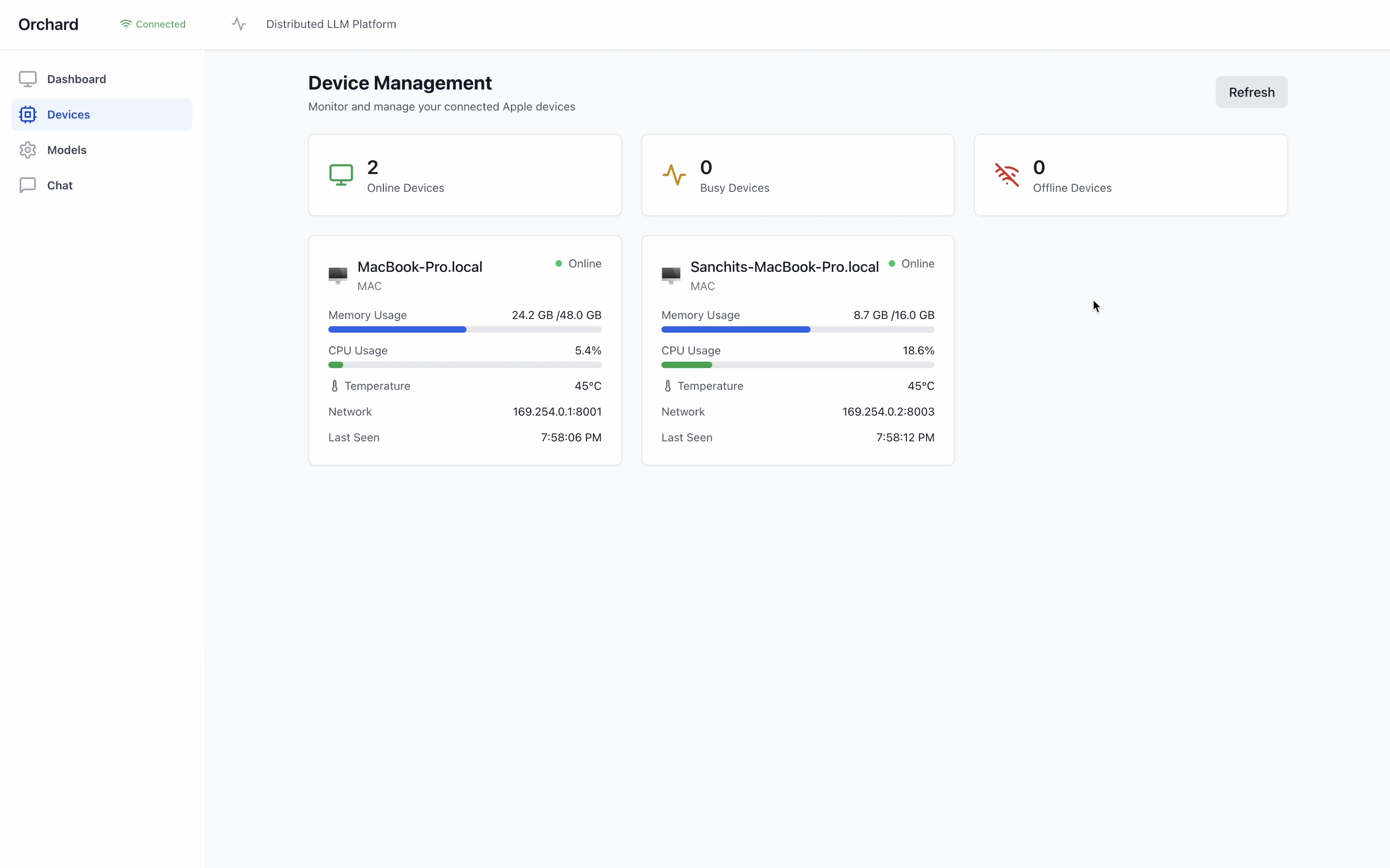The width and height of the screenshot is (1390, 868).
Task: Click Sanchits-MacBook-Pro.local computer thumbnail icon
Action: click(x=670, y=275)
